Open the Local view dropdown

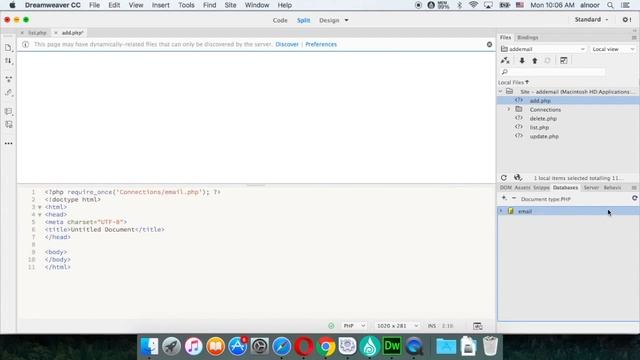tap(613, 49)
